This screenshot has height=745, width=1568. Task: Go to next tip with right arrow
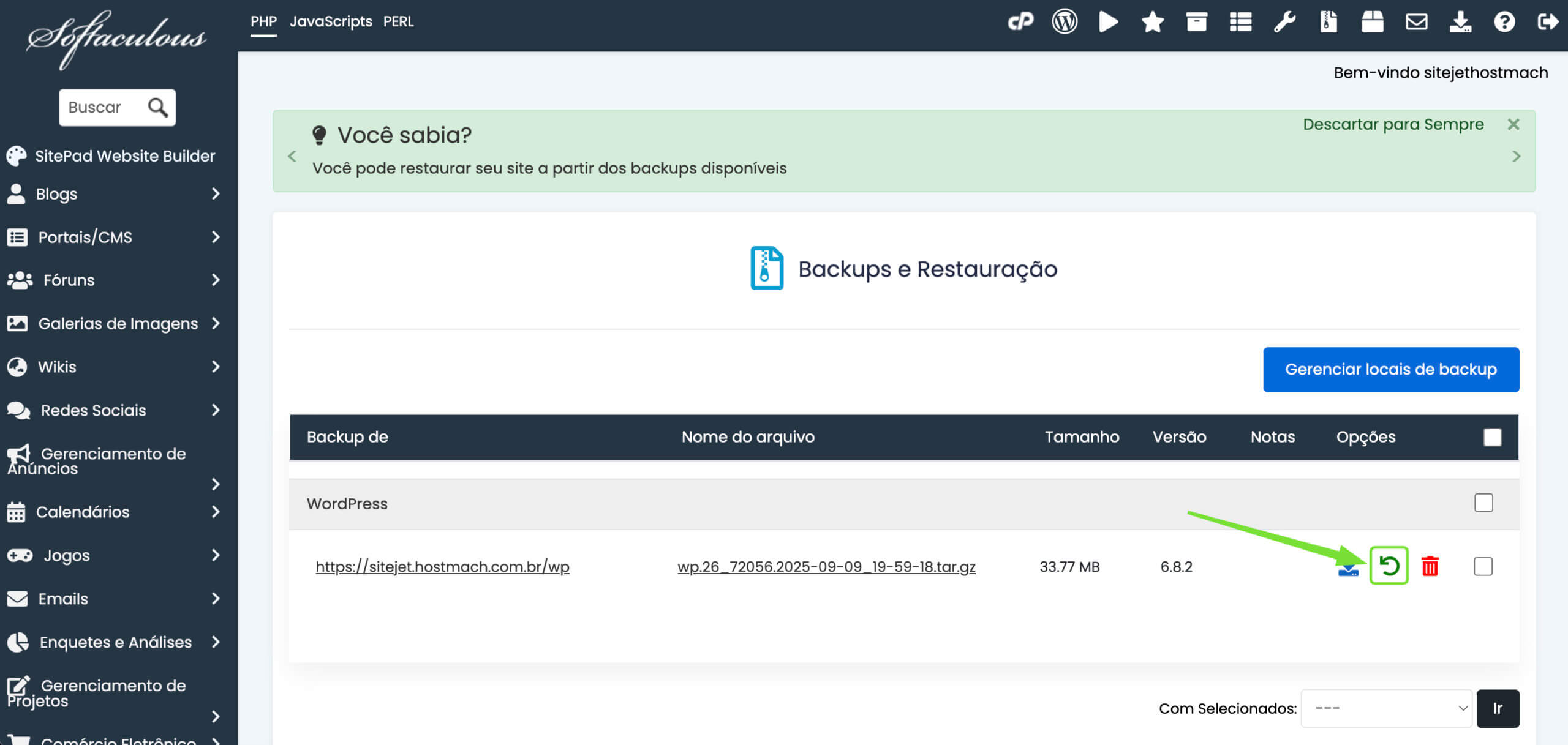tap(1516, 156)
